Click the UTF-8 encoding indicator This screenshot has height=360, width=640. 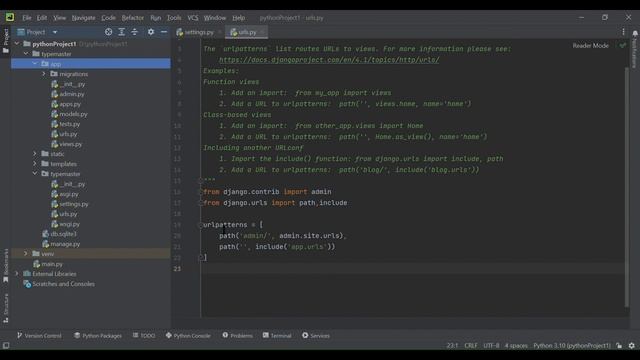coord(491,346)
